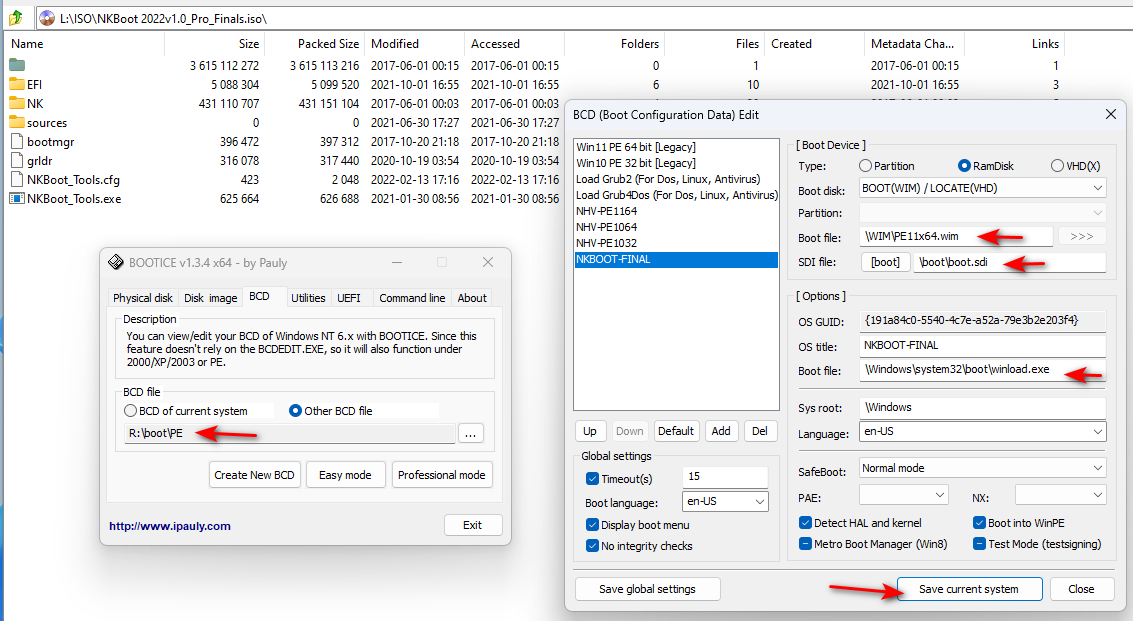Click Save global settings button

click(647, 589)
